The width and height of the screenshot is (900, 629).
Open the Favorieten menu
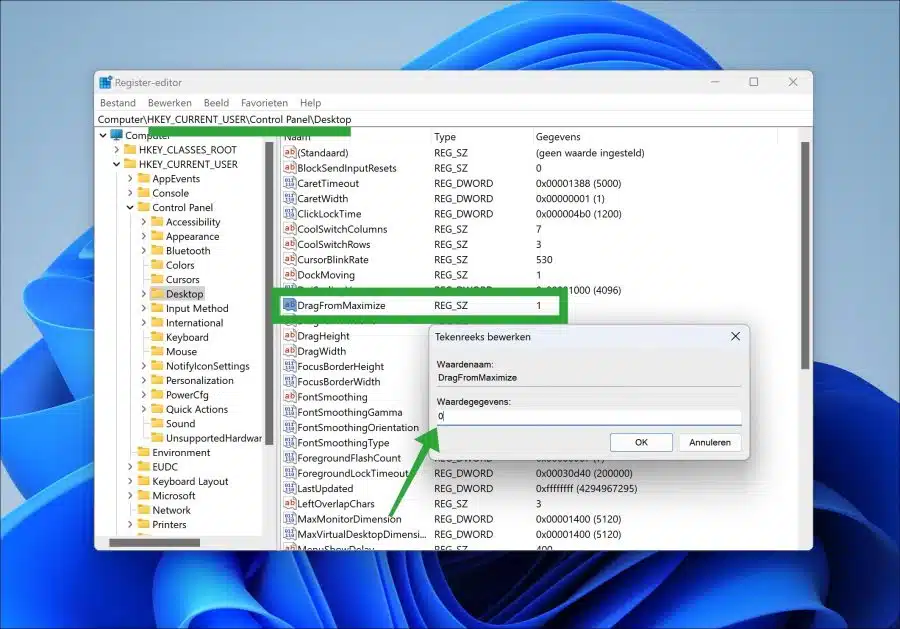tap(264, 103)
